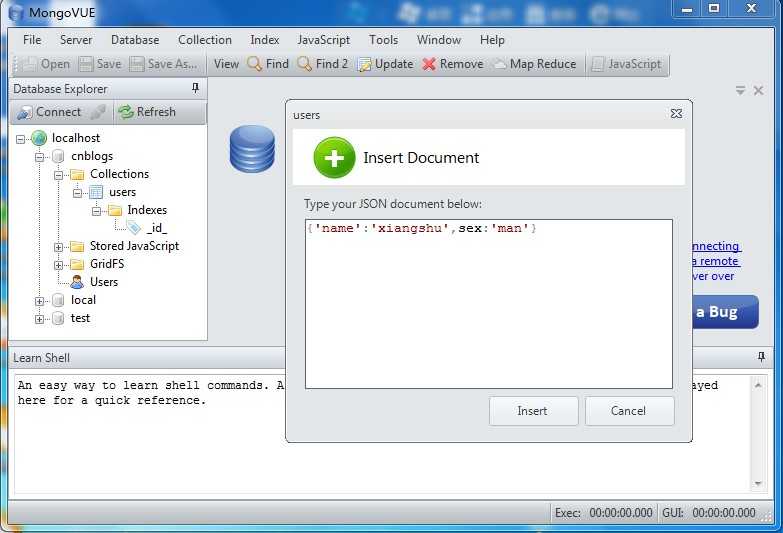Screen dimensions: 783x533
Task: Collapse the cnblogs database node
Action: (x=39, y=157)
